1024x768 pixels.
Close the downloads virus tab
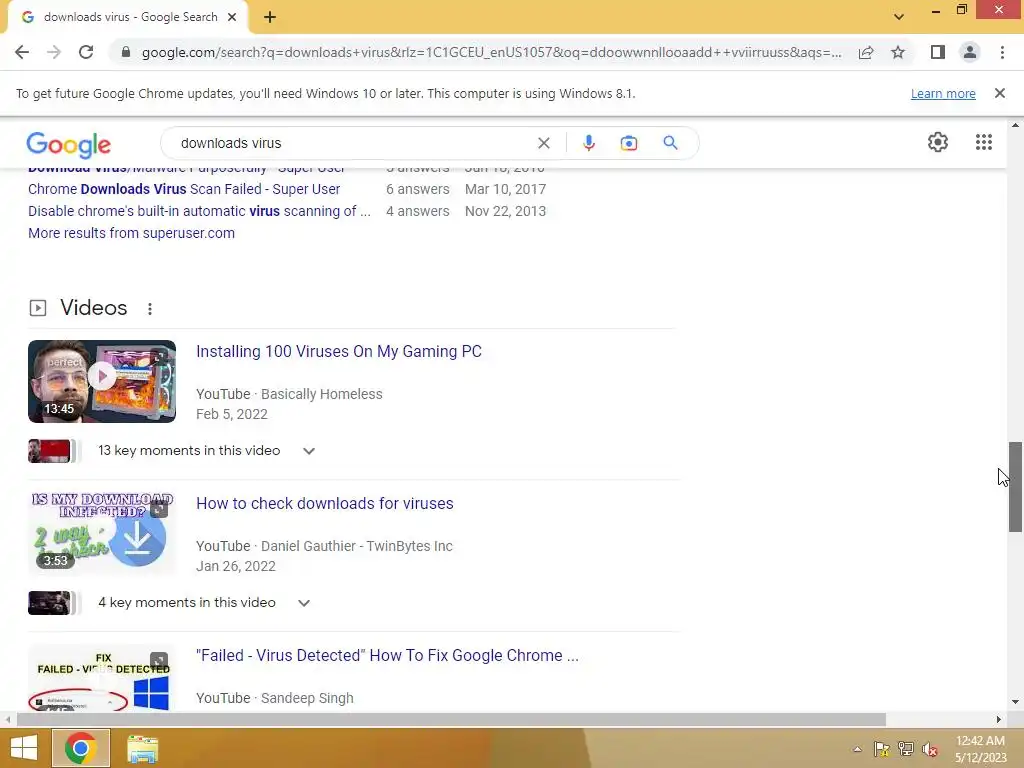click(232, 17)
